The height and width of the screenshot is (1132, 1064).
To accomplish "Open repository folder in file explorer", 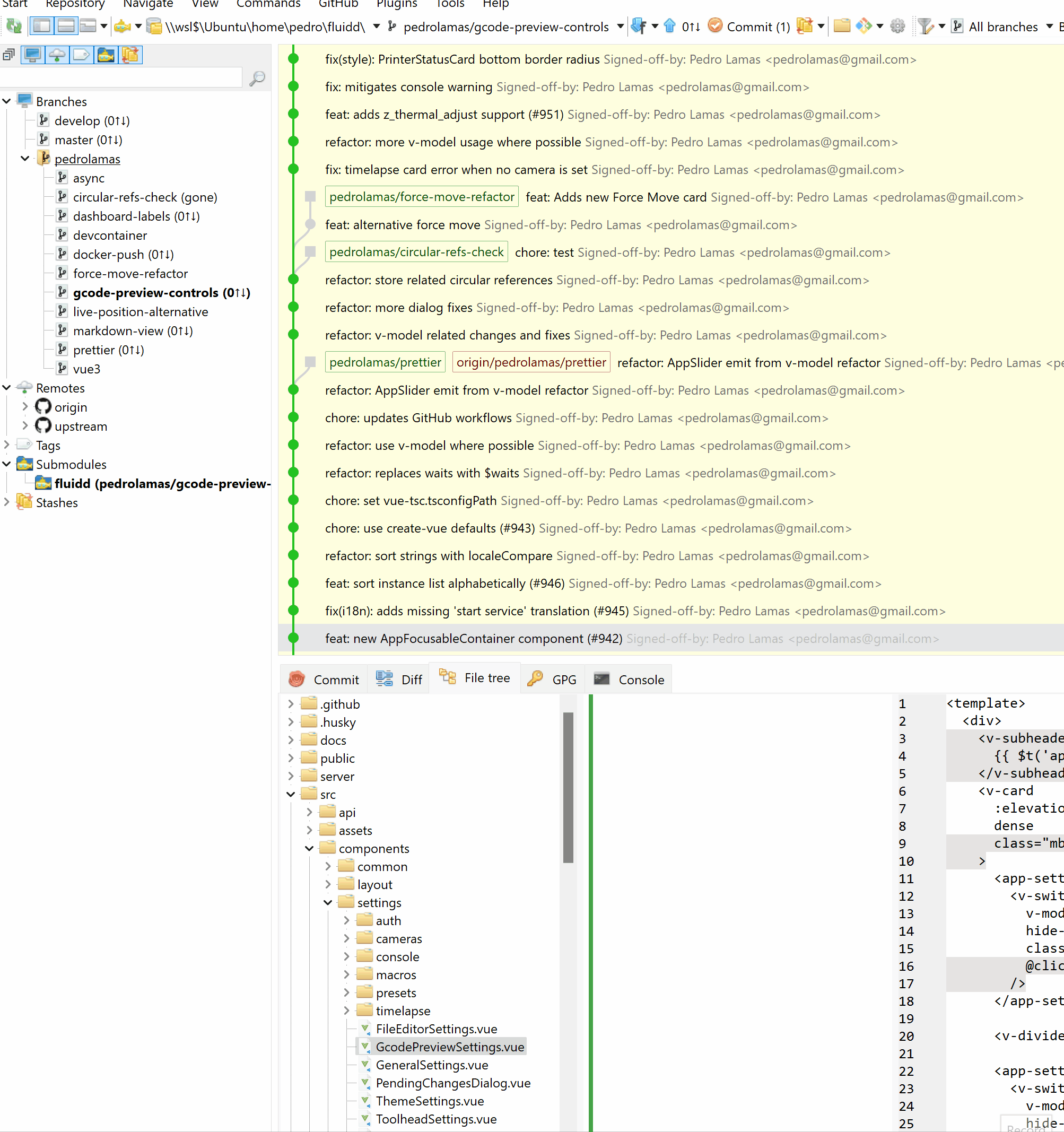I will point(841,26).
